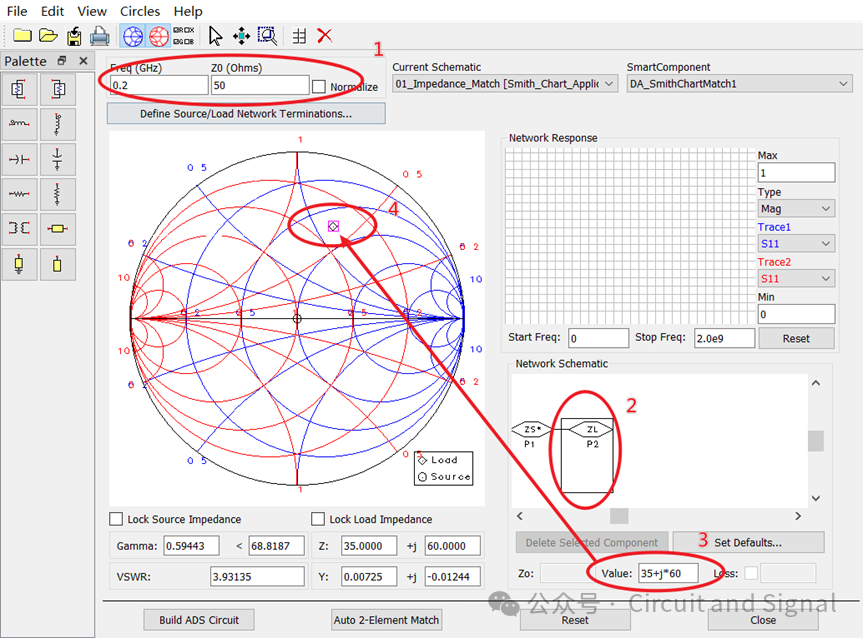
Task: Open the SmartComponent dropdown
Action: (739, 84)
